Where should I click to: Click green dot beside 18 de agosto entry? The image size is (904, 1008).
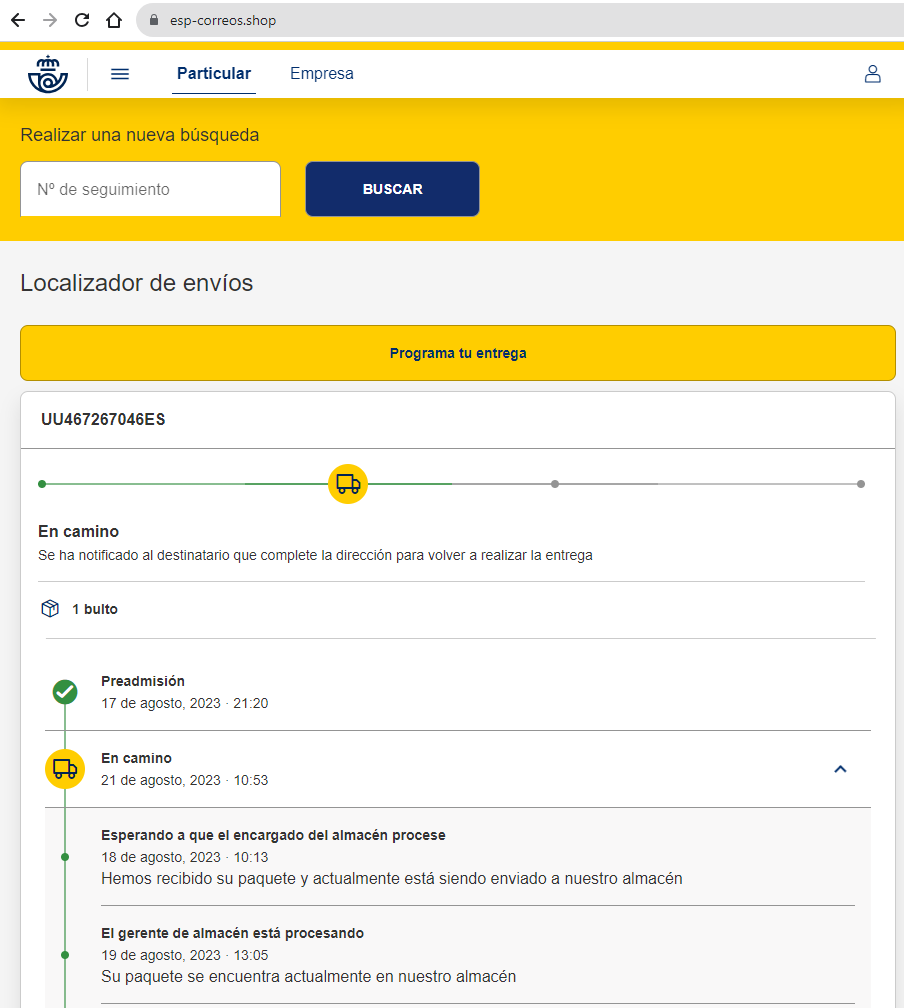[65, 857]
